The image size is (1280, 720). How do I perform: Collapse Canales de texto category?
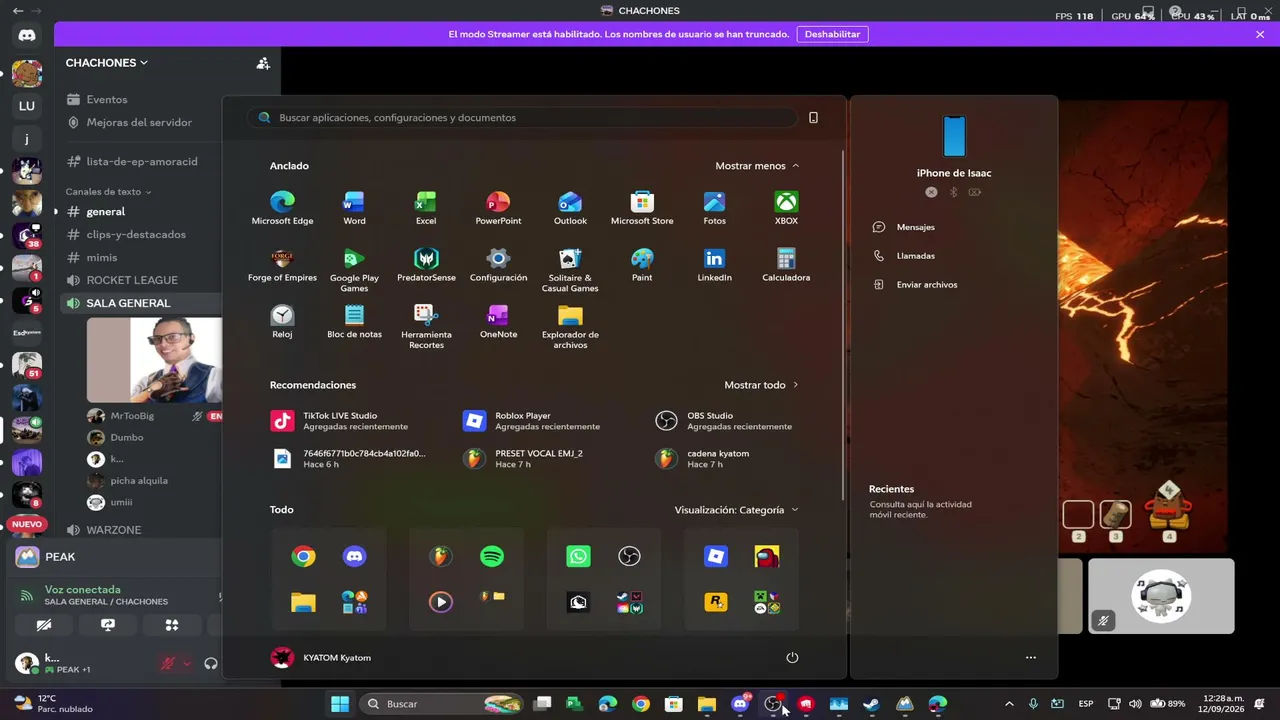(108, 191)
